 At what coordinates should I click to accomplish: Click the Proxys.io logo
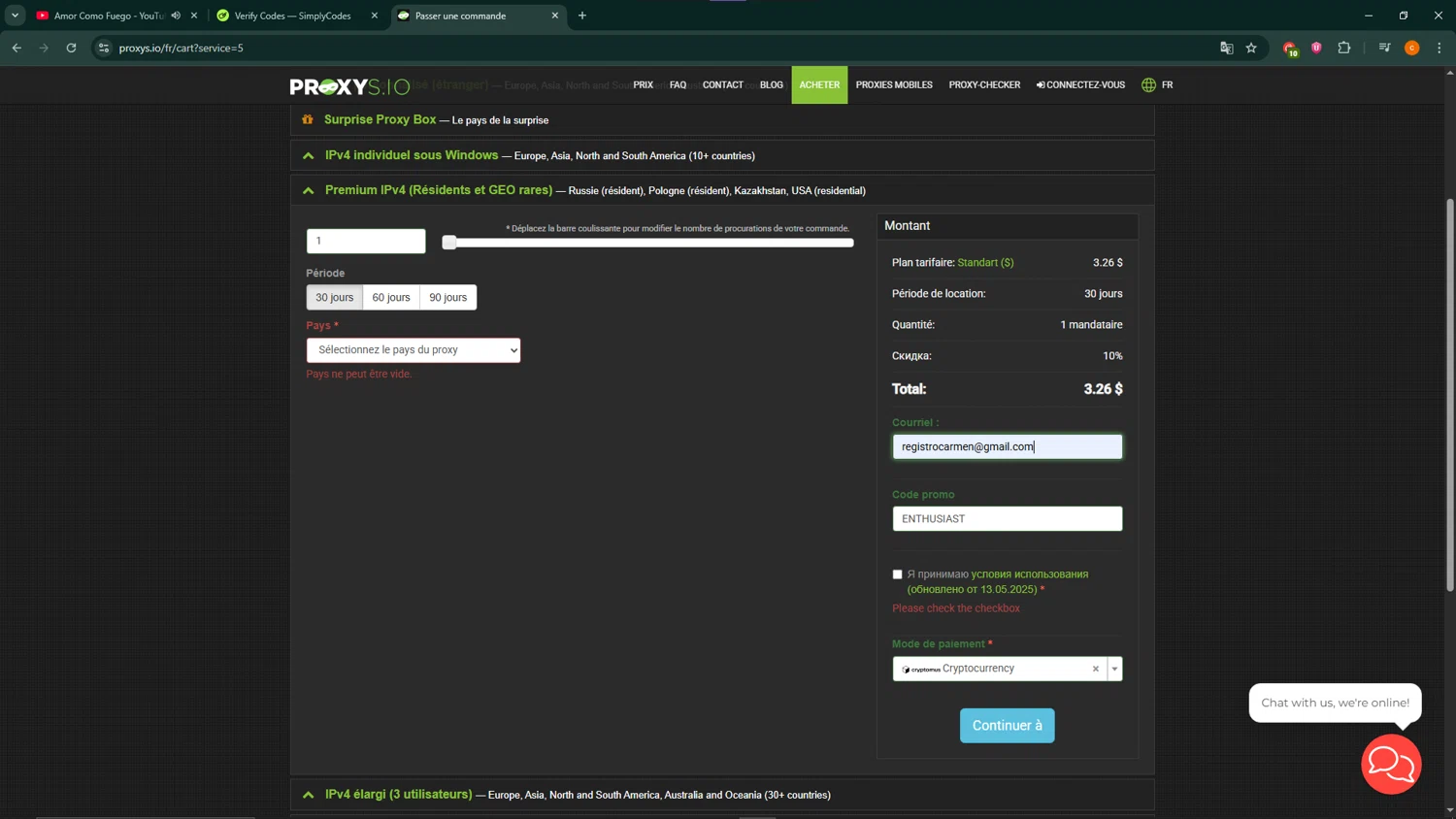click(x=349, y=86)
